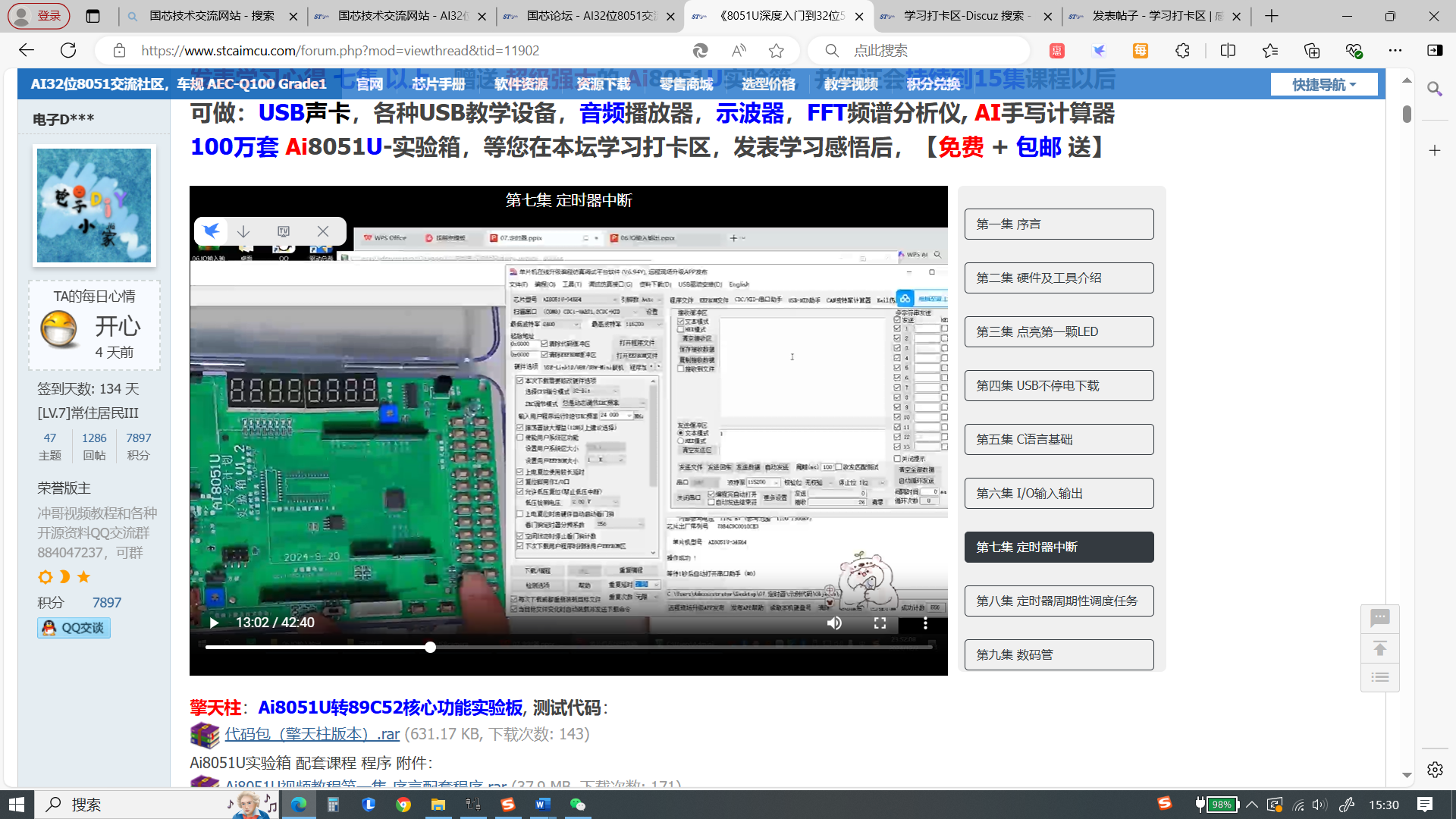Open 教学视频 in site navigation
1456x819 pixels.
pyautogui.click(x=851, y=84)
